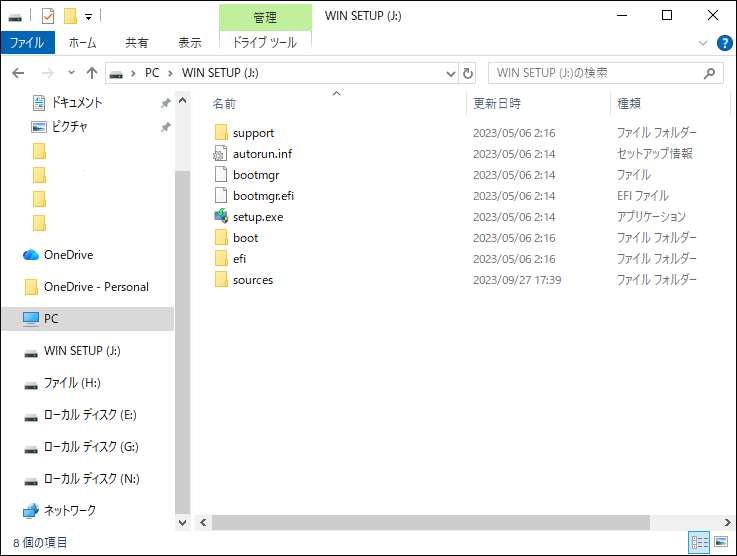Select the boot folder icon
This screenshot has height=556, width=737.
click(x=221, y=237)
